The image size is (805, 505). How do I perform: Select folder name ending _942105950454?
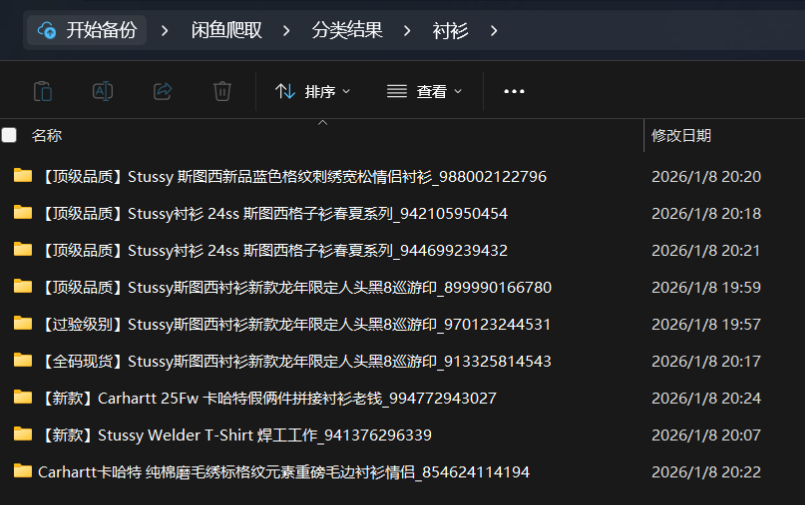click(273, 213)
